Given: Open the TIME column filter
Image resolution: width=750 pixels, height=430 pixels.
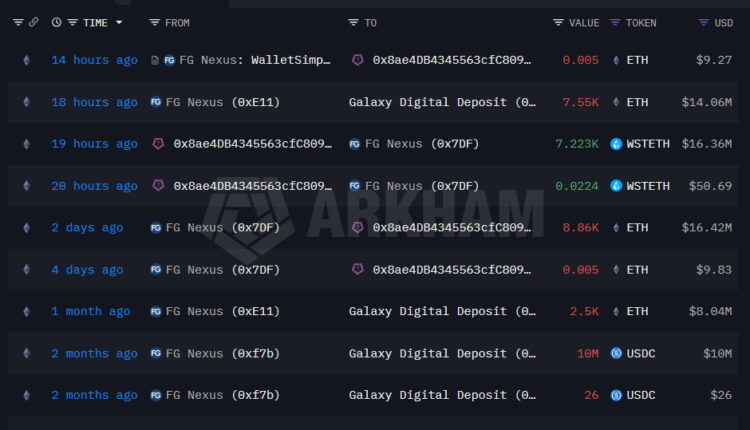Looking at the screenshot, I should point(73,22).
